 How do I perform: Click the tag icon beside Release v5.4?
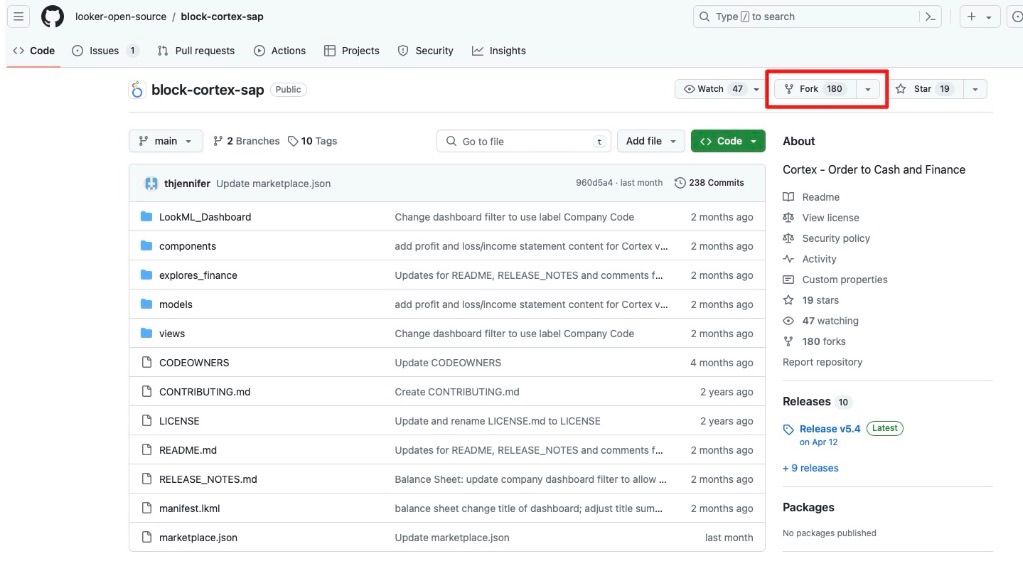[788, 429]
